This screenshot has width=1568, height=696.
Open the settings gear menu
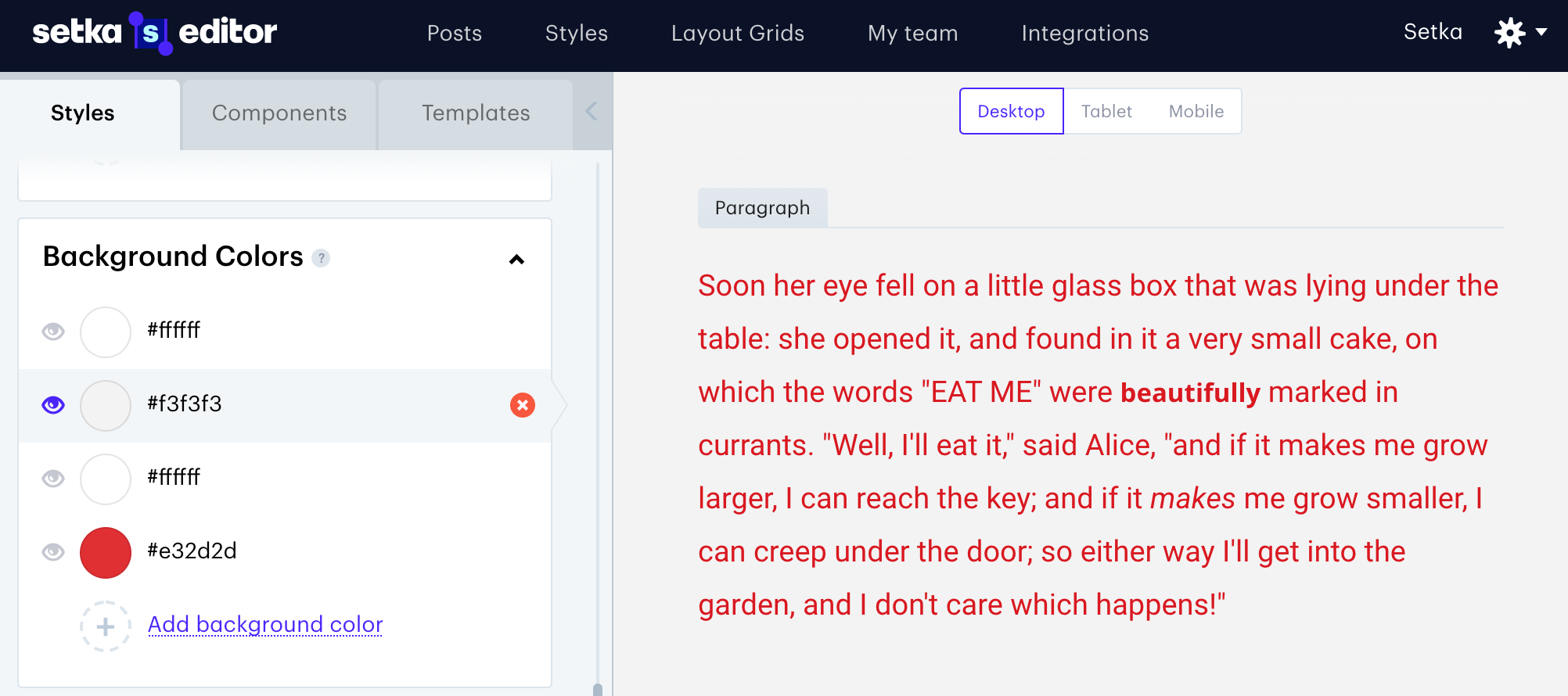coord(1509,33)
